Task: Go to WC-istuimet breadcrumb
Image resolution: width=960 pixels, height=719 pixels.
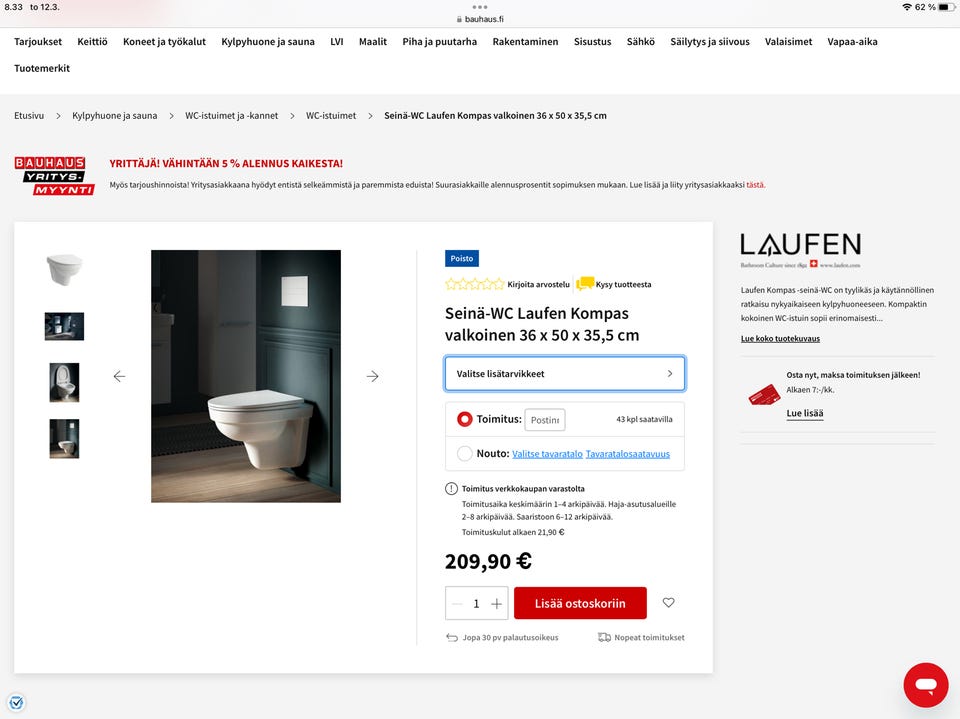Action: tap(331, 115)
